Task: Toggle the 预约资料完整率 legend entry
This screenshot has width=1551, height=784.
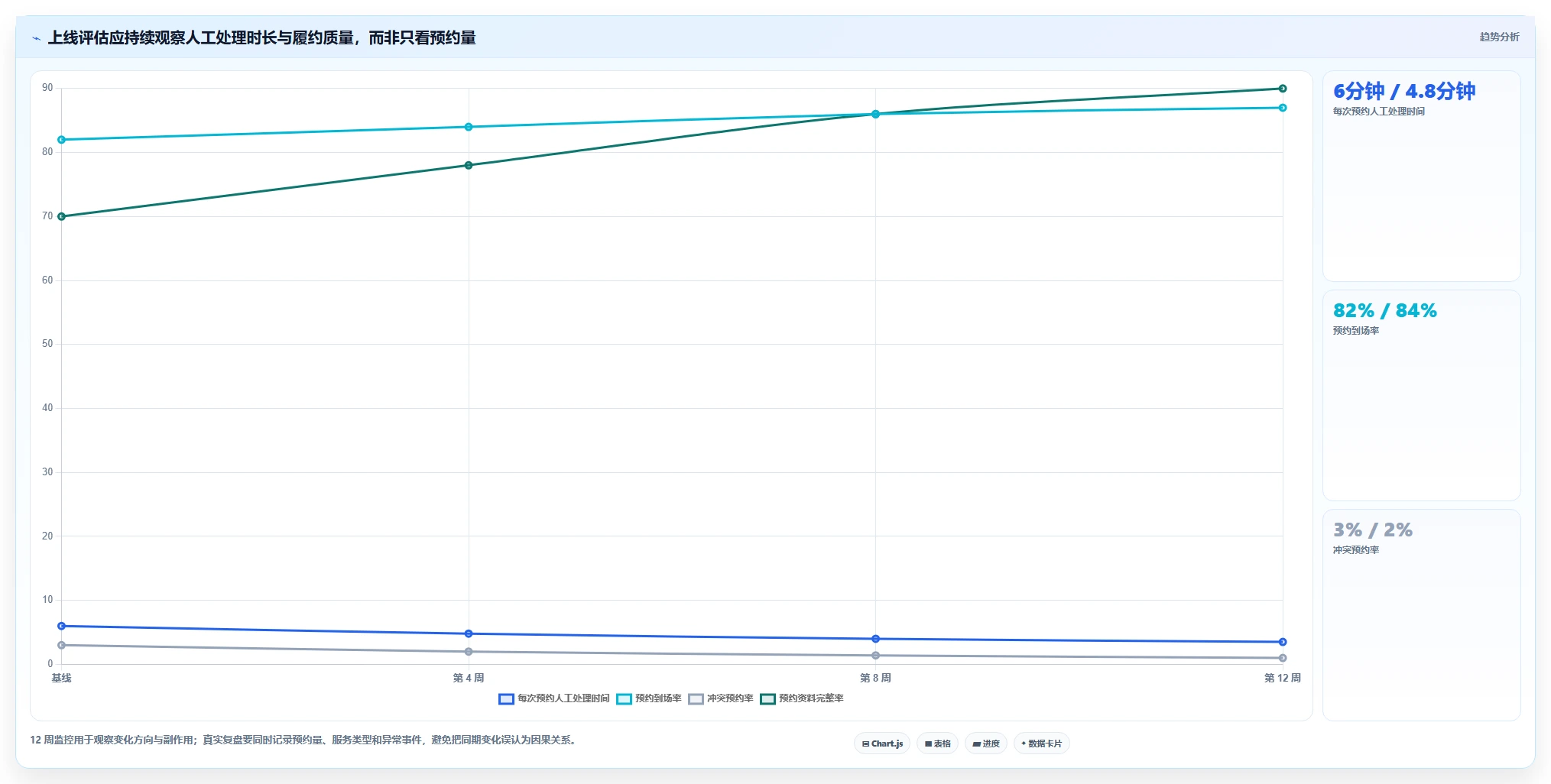Action: 802,698
